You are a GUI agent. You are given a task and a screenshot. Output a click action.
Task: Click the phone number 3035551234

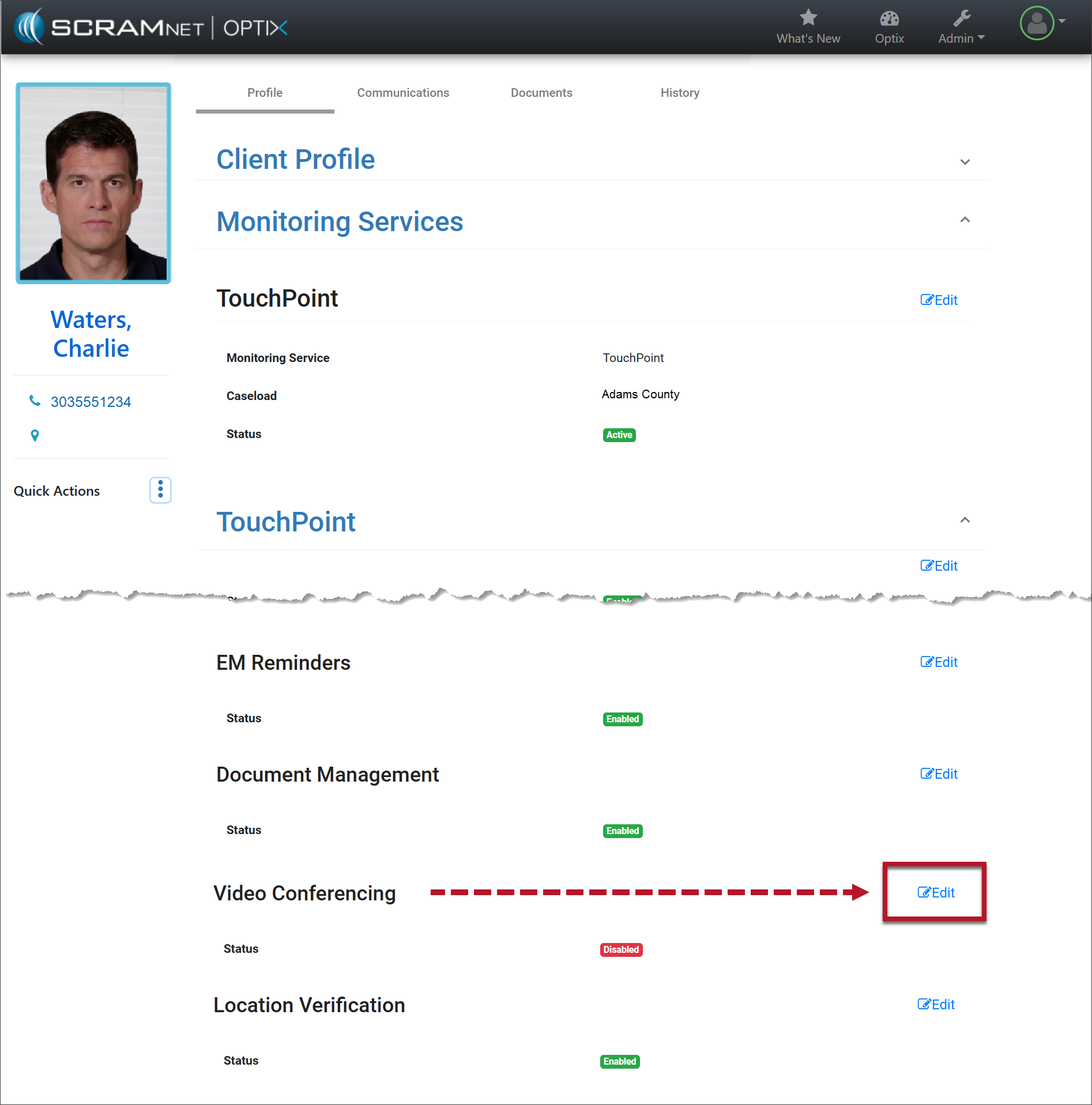click(91, 402)
